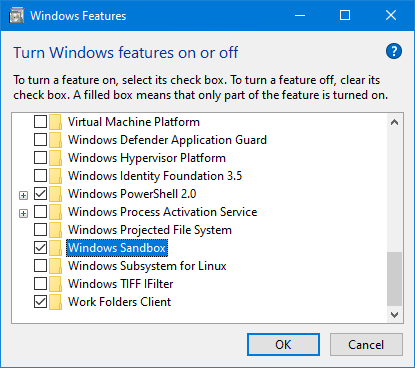
Task: Click the folder icon next to Windows Sandbox
Action: [x=55, y=248]
